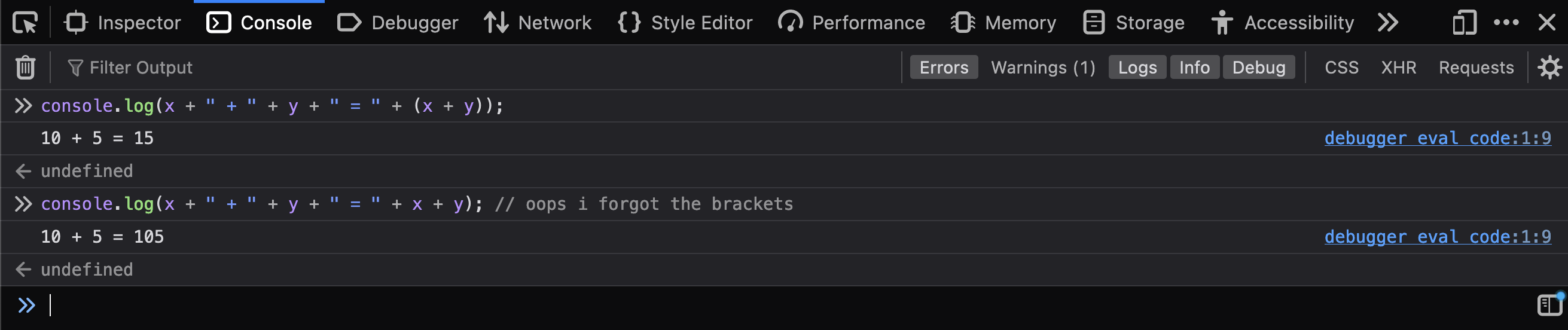Viewport: 1568px width, 330px height.
Task: Switch to the Inspector tab
Action: pyautogui.click(x=123, y=23)
